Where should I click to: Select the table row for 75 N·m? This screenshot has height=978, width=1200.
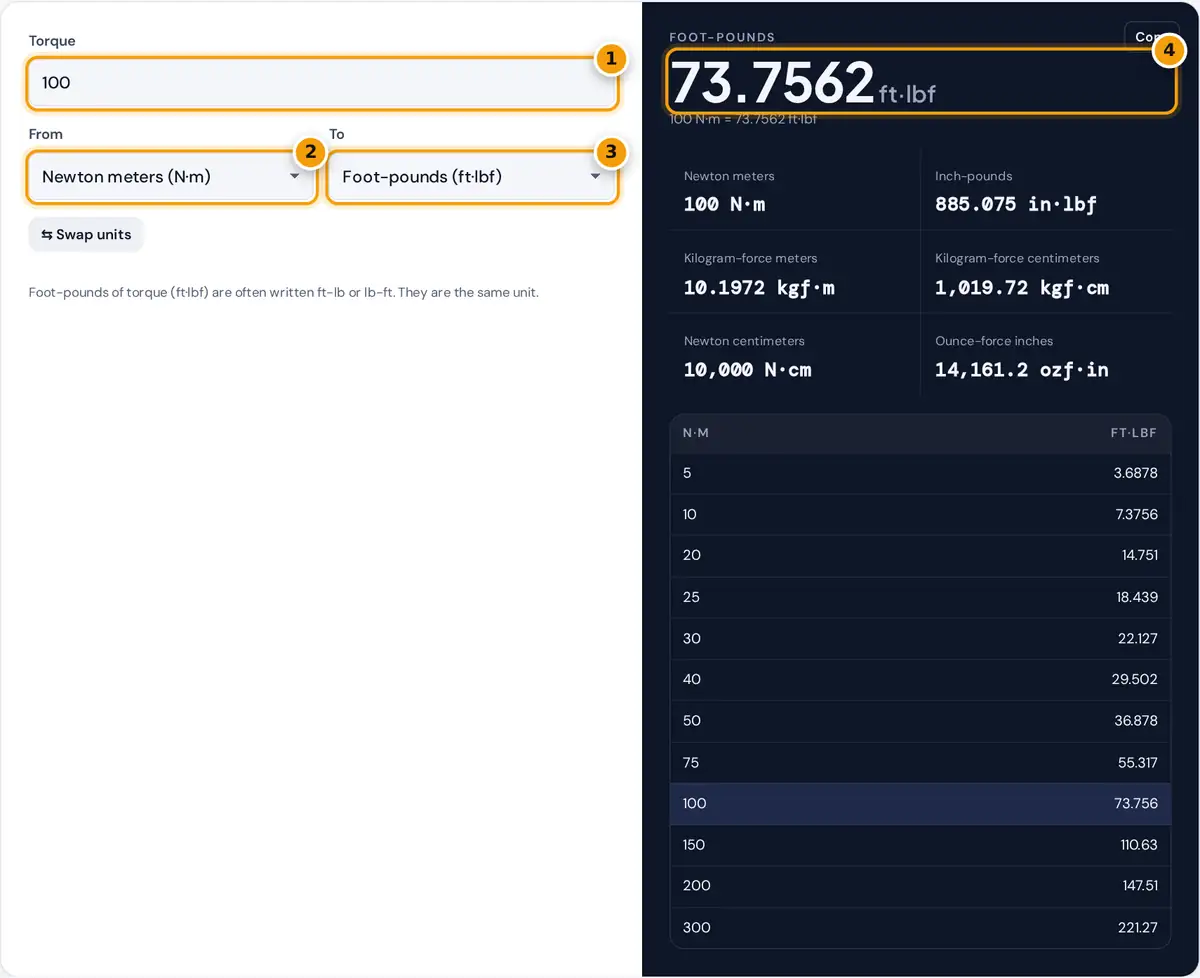pos(920,762)
